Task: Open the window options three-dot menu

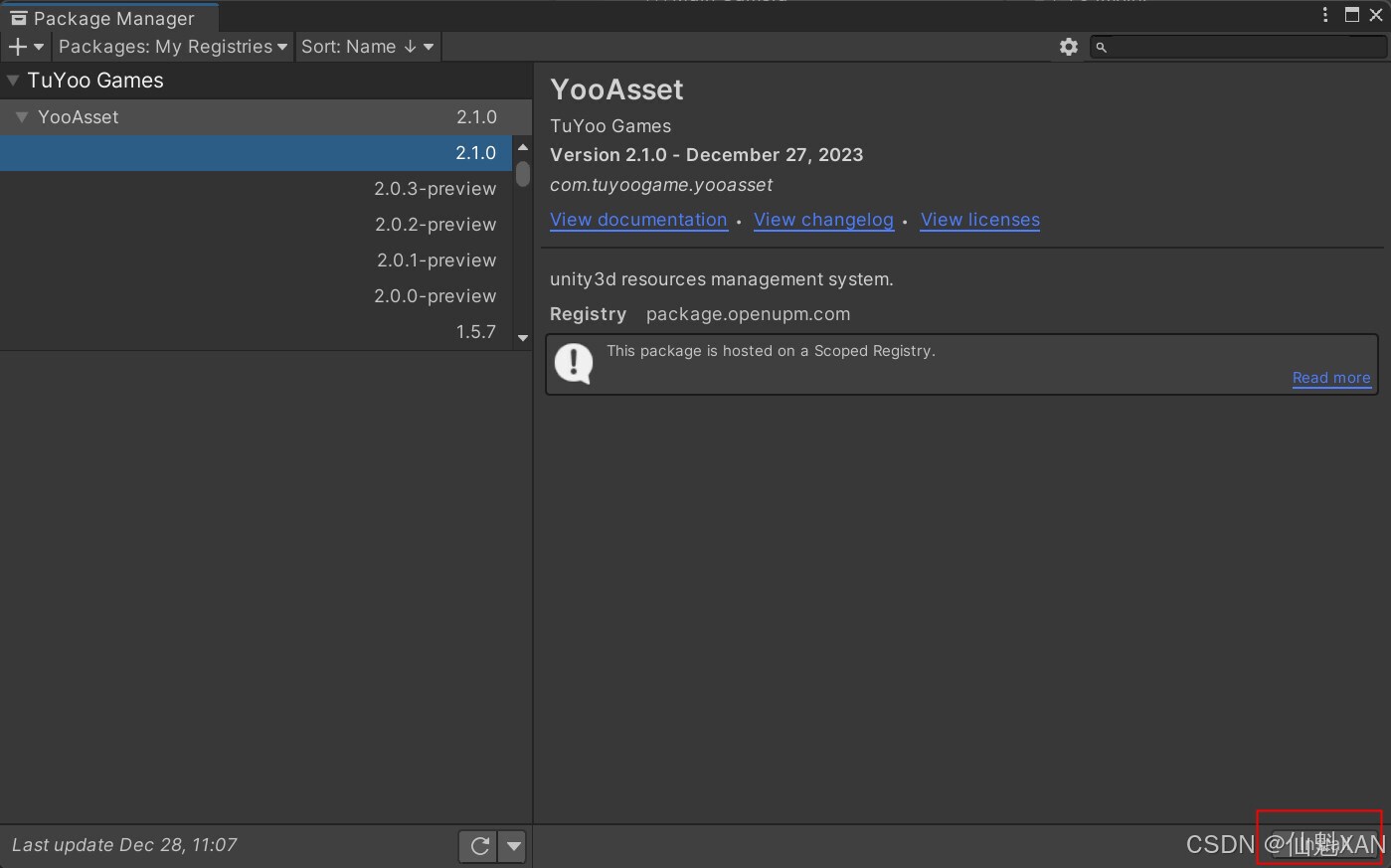Action: click(1323, 12)
